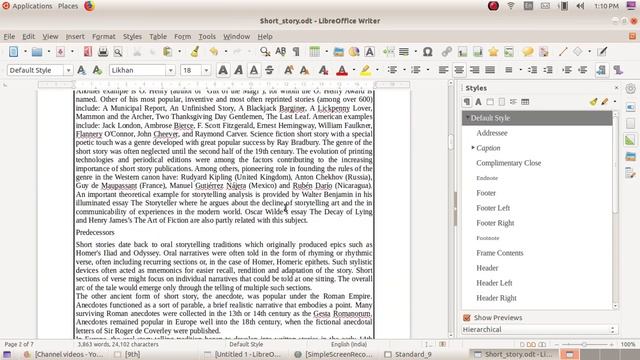640x360 pixels.
Task: Insert comment speech bubble icon
Action: [x=527, y=52]
